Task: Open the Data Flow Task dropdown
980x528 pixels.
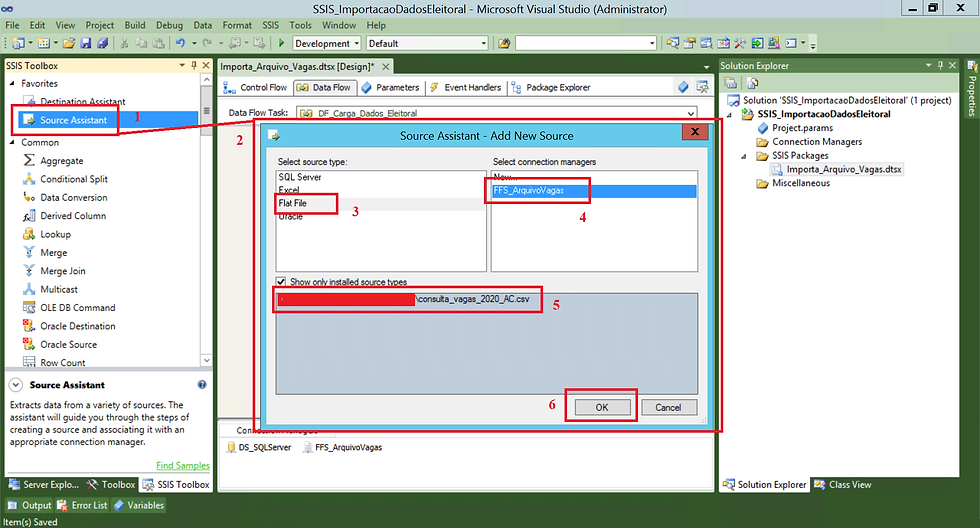Action: tap(691, 113)
